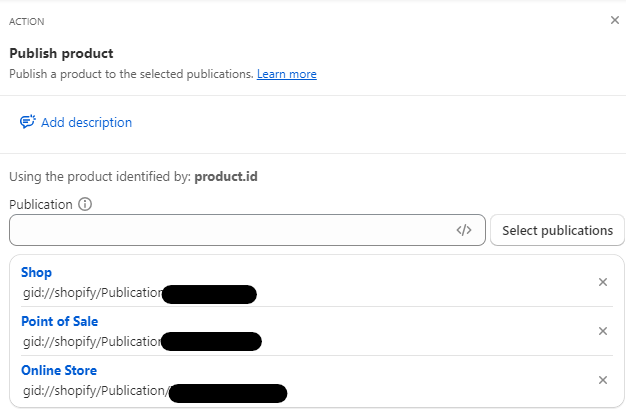Click the info icon next to Publication
Image resolution: width=626 pixels, height=415 pixels.
coord(85,204)
